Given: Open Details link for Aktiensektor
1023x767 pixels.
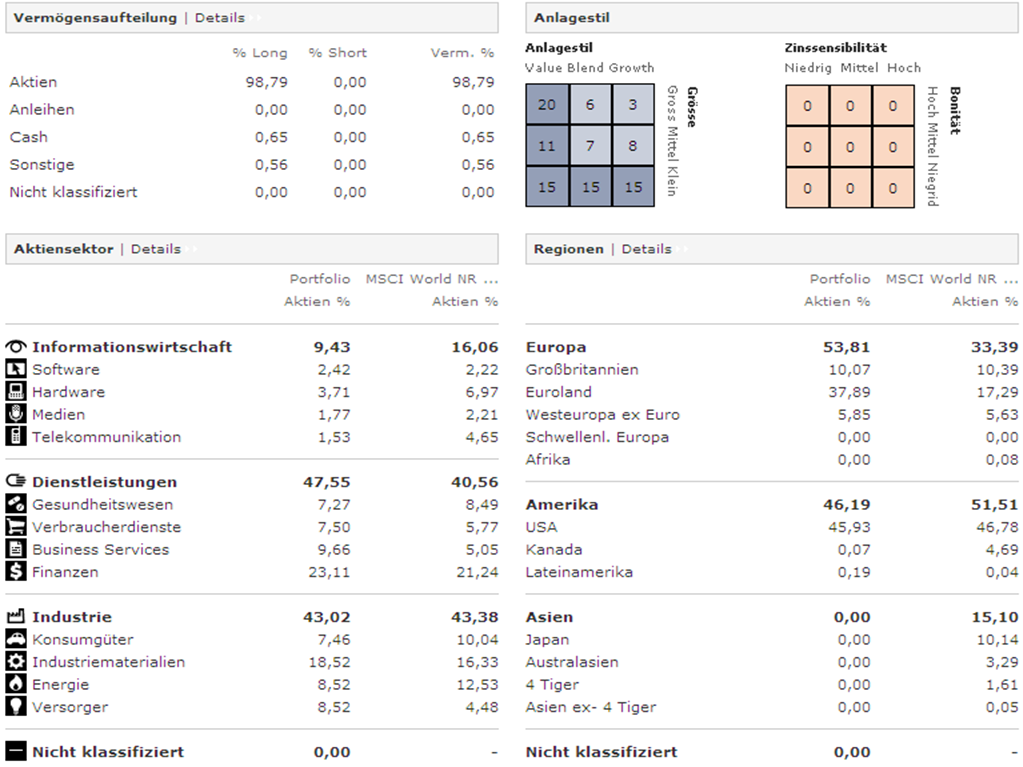Looking at the screenshot, I should pos(155,249).
